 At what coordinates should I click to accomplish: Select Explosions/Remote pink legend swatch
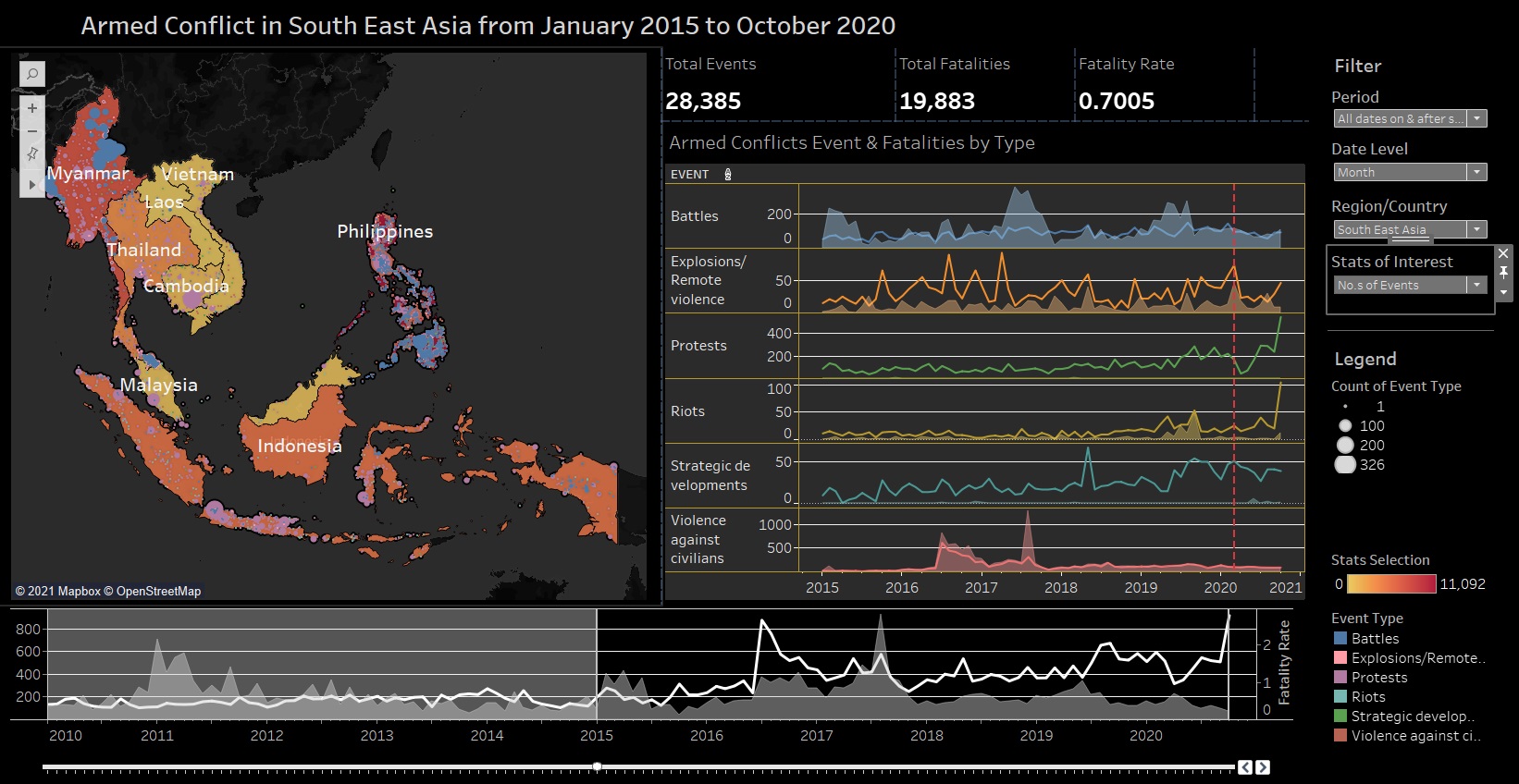point(1340,657)
